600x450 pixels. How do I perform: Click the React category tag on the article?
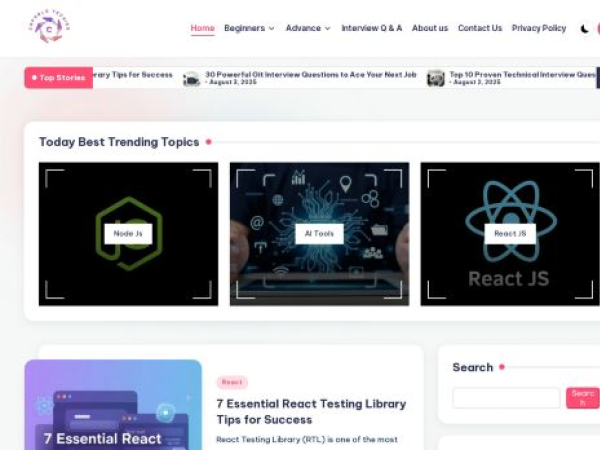pyautogui.click(x=232, y=382)
